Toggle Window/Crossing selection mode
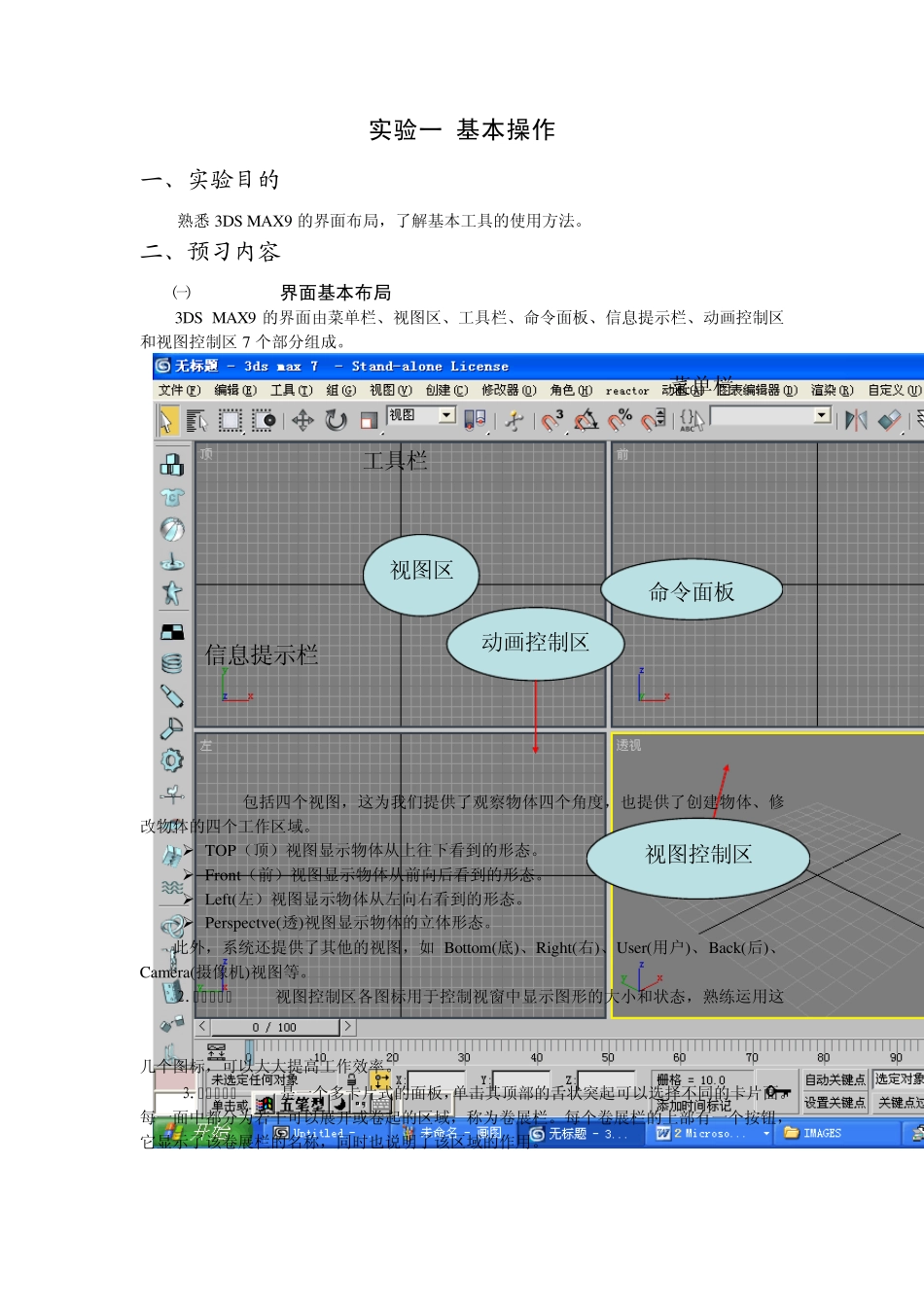Screen dimensions: 924x1307 (265, 420)
